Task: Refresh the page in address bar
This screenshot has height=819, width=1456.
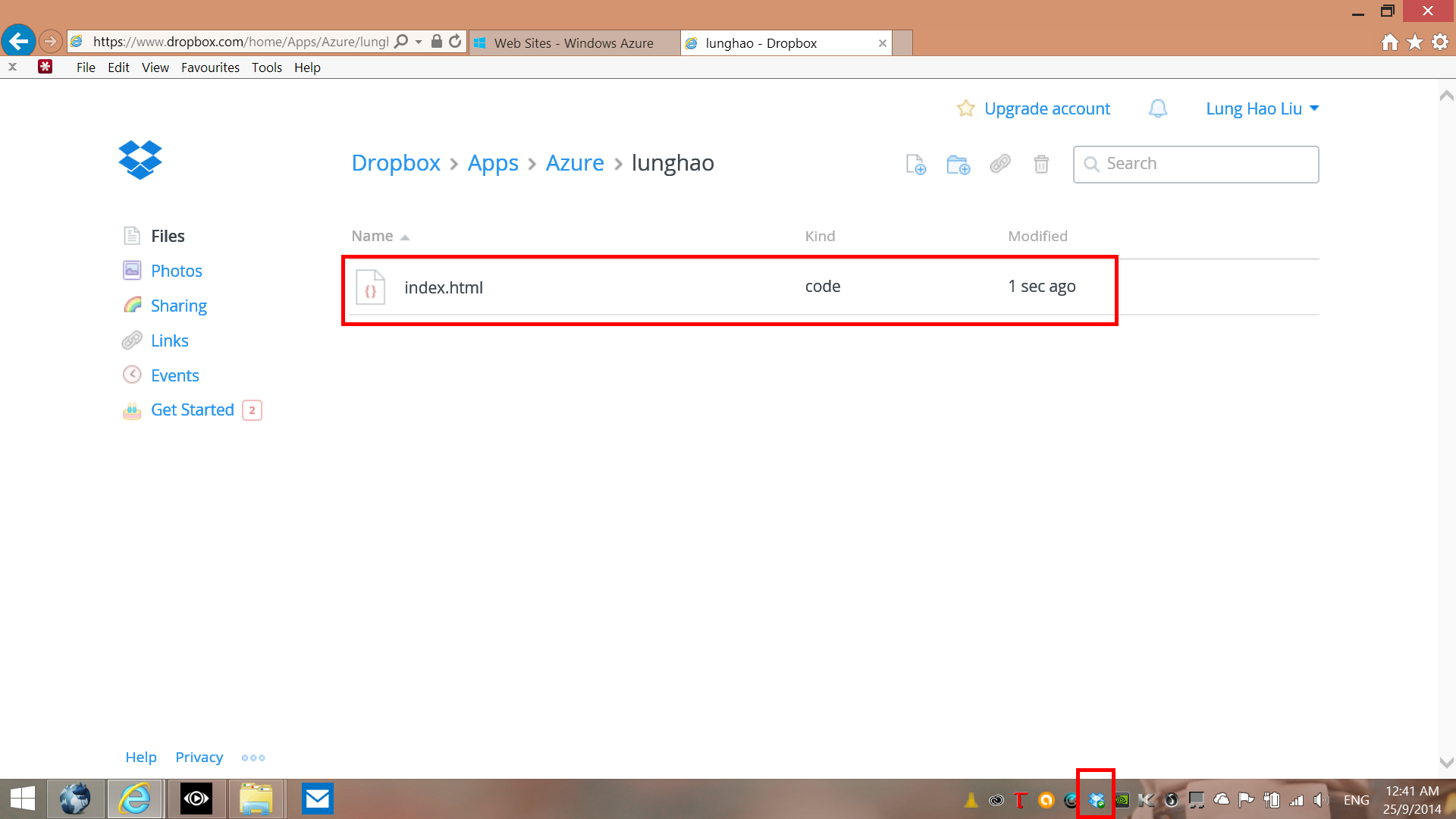Action: tap(455, 42)
